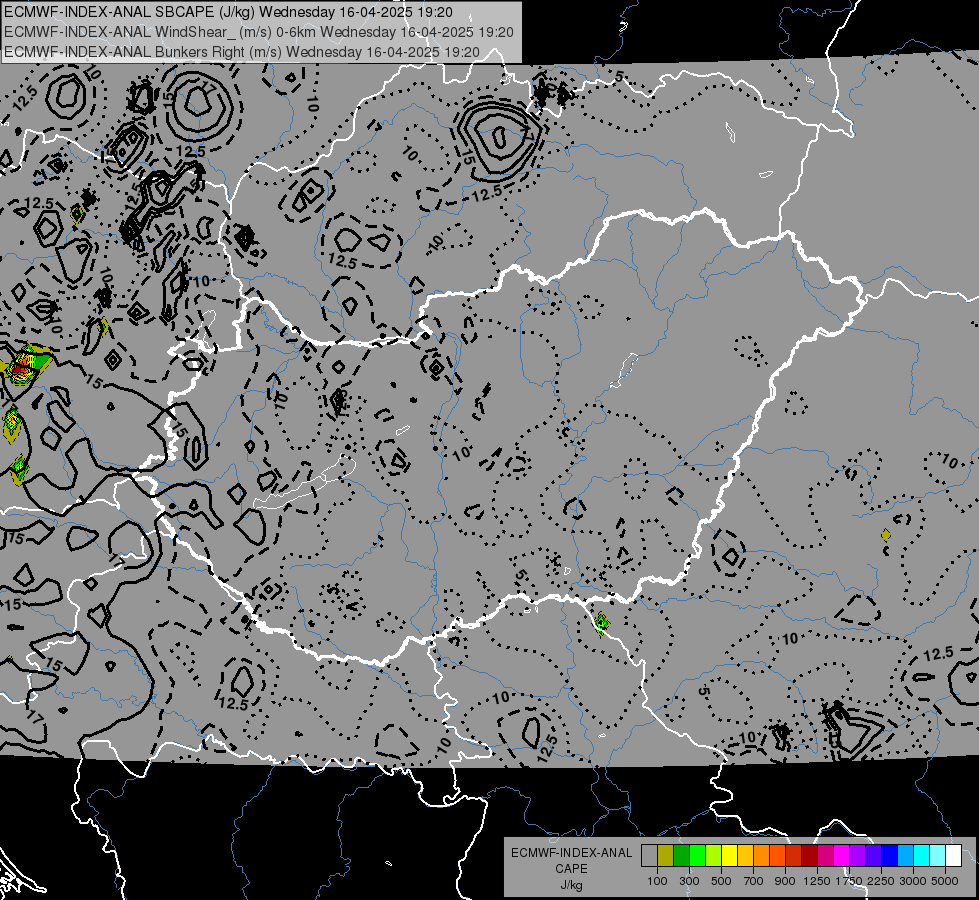Select the SBCAPE (J/kg) title line
Screen dimensions: 979x900
[229, 12]
